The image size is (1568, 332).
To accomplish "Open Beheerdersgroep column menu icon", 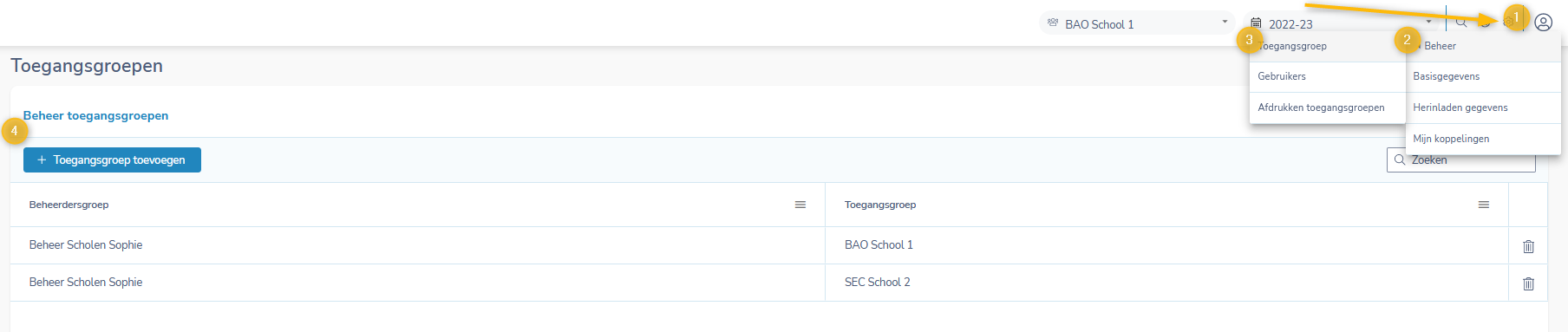I will 800,205.
